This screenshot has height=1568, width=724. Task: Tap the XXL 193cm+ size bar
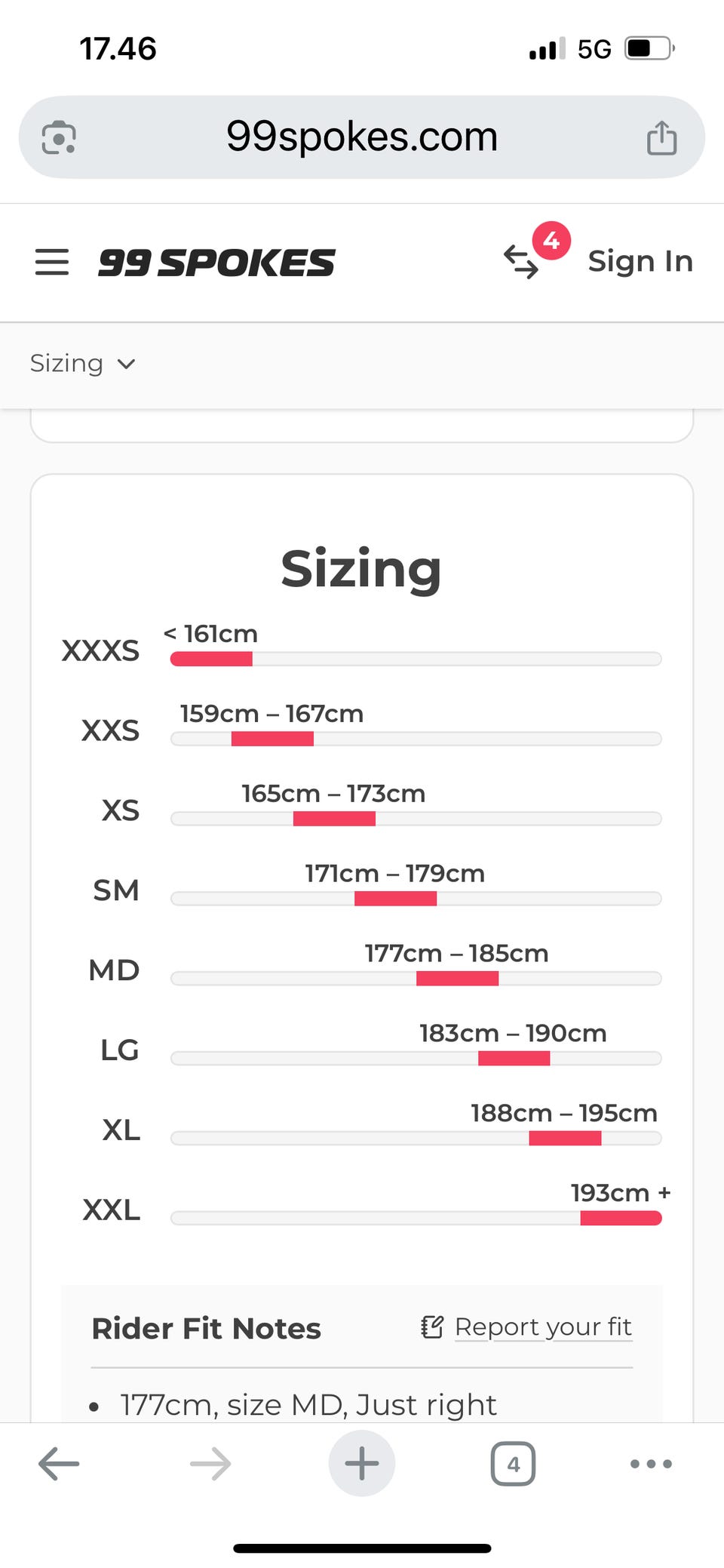620,1218
